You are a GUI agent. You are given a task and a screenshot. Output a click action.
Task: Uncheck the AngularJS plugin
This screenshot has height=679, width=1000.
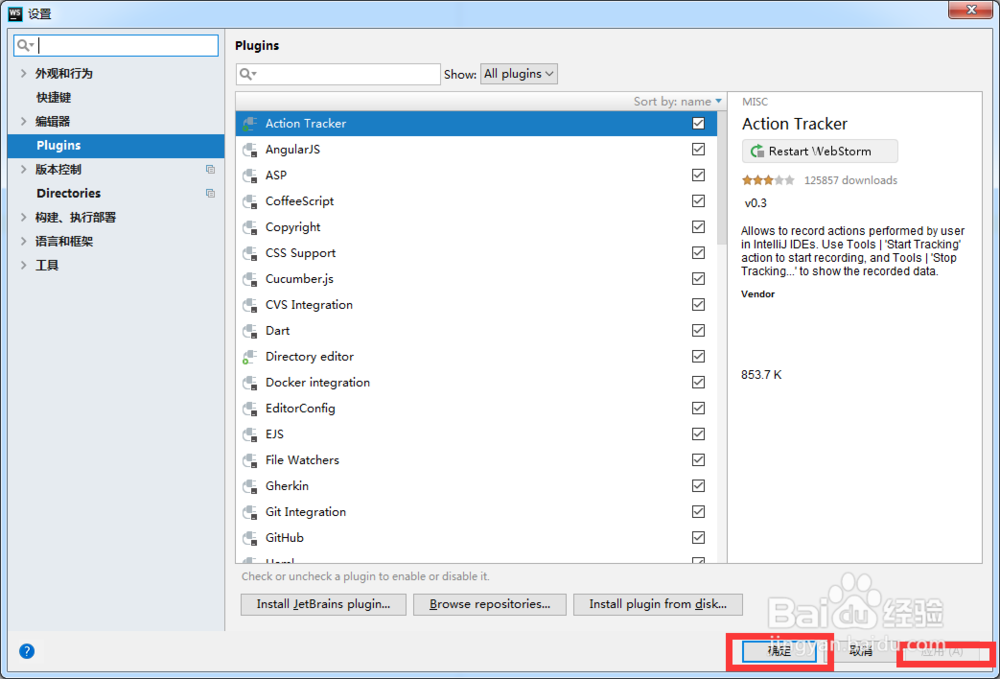pyautogui.click(x=698, y=149)
